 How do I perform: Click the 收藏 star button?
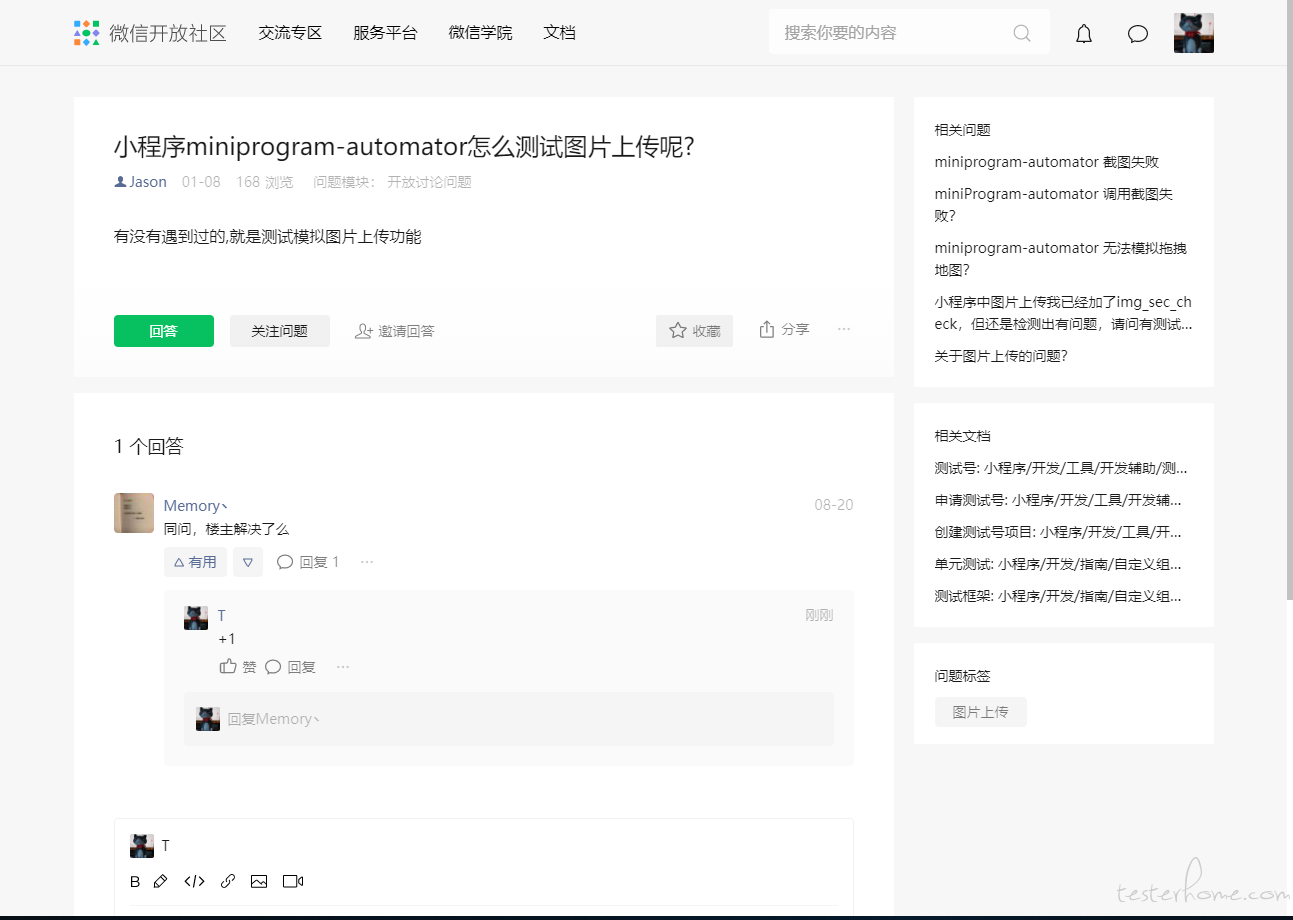pyautogui.click(x=694, y=331)
